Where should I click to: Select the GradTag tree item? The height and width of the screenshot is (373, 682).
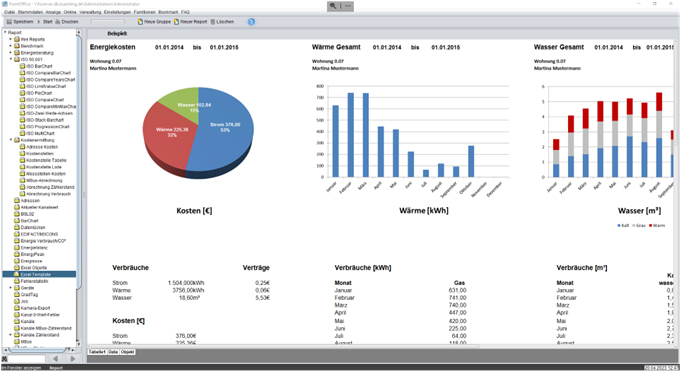pyautogui.click(x=26, y=295)
